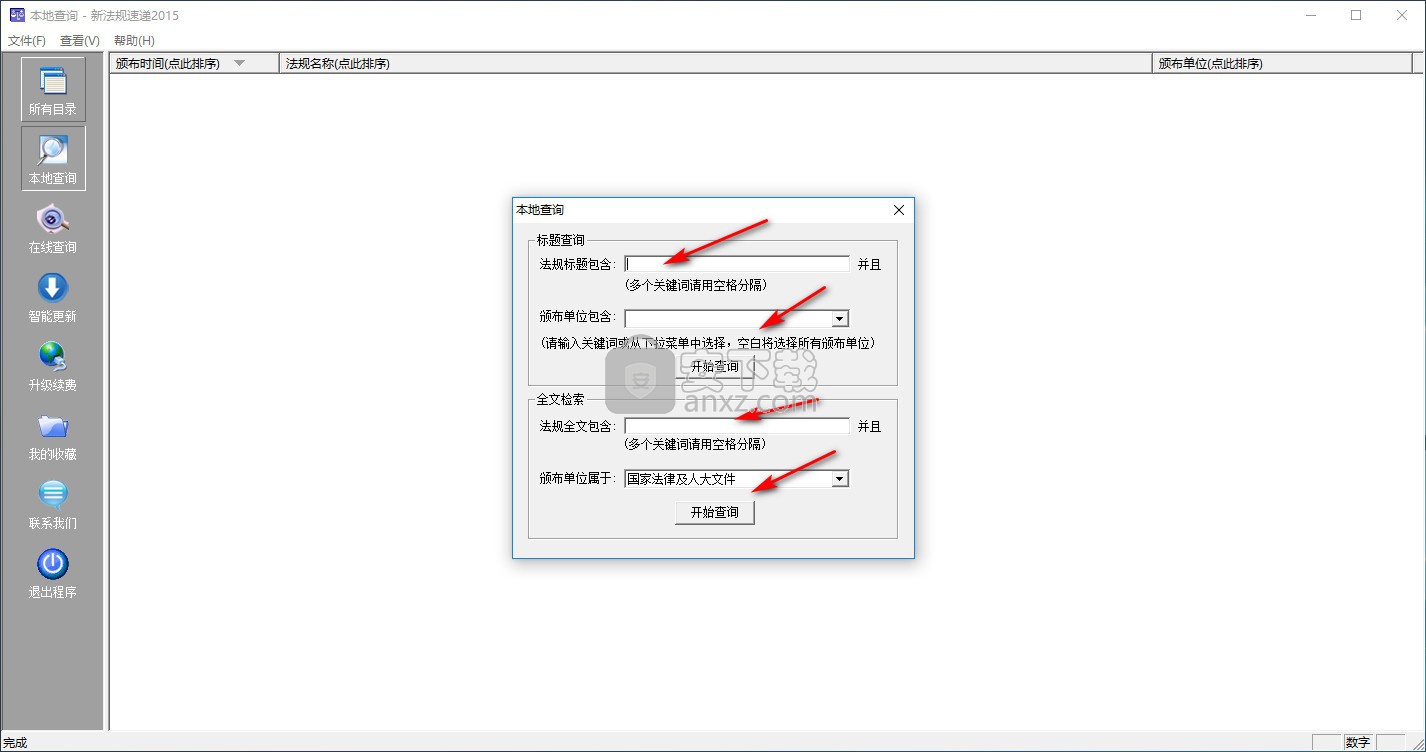
Task: Sort by 颁布单位 column header
Action: pyautogui.click(x=1282, y=64)
